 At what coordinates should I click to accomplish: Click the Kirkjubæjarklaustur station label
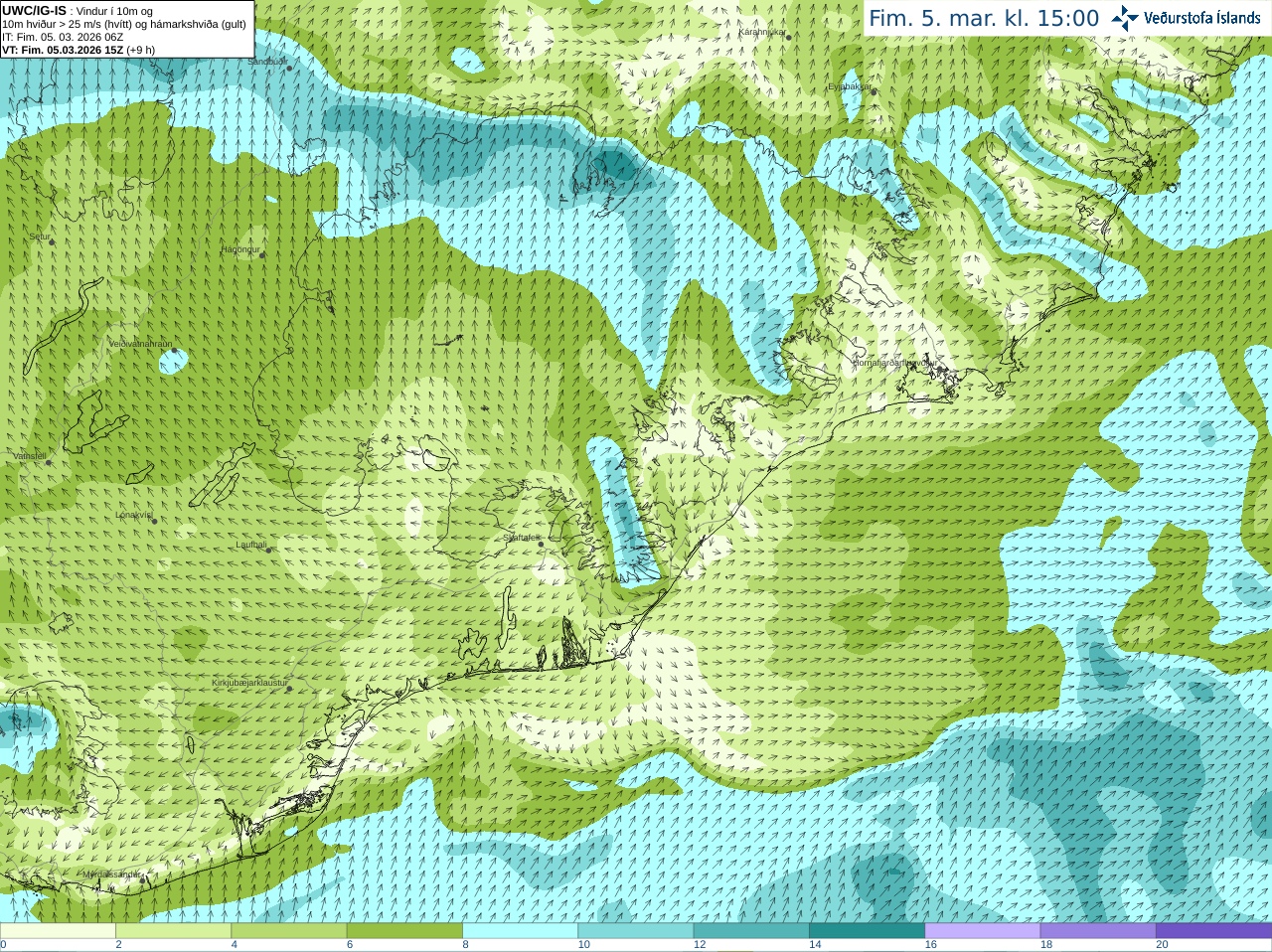249,683
